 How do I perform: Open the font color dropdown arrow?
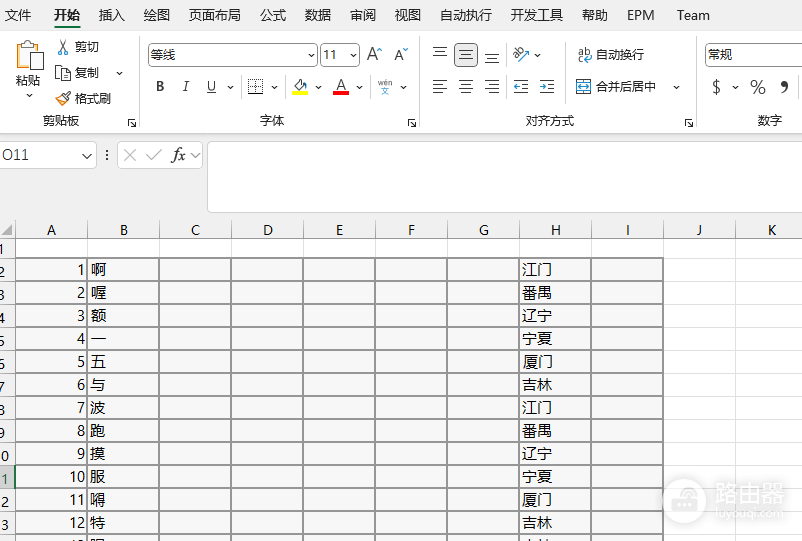tap(359, 87)
